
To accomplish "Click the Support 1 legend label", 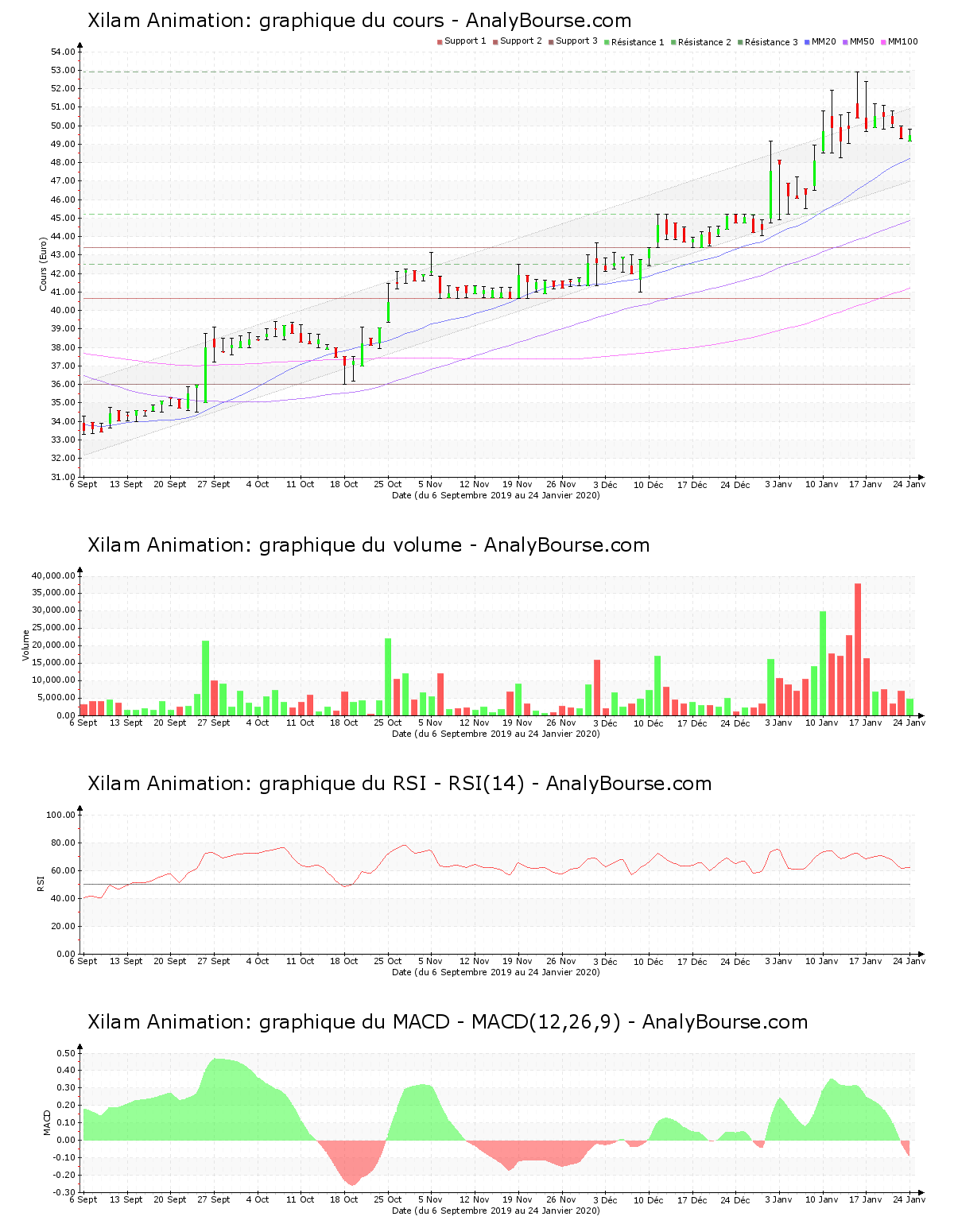I will coord(465,41).
